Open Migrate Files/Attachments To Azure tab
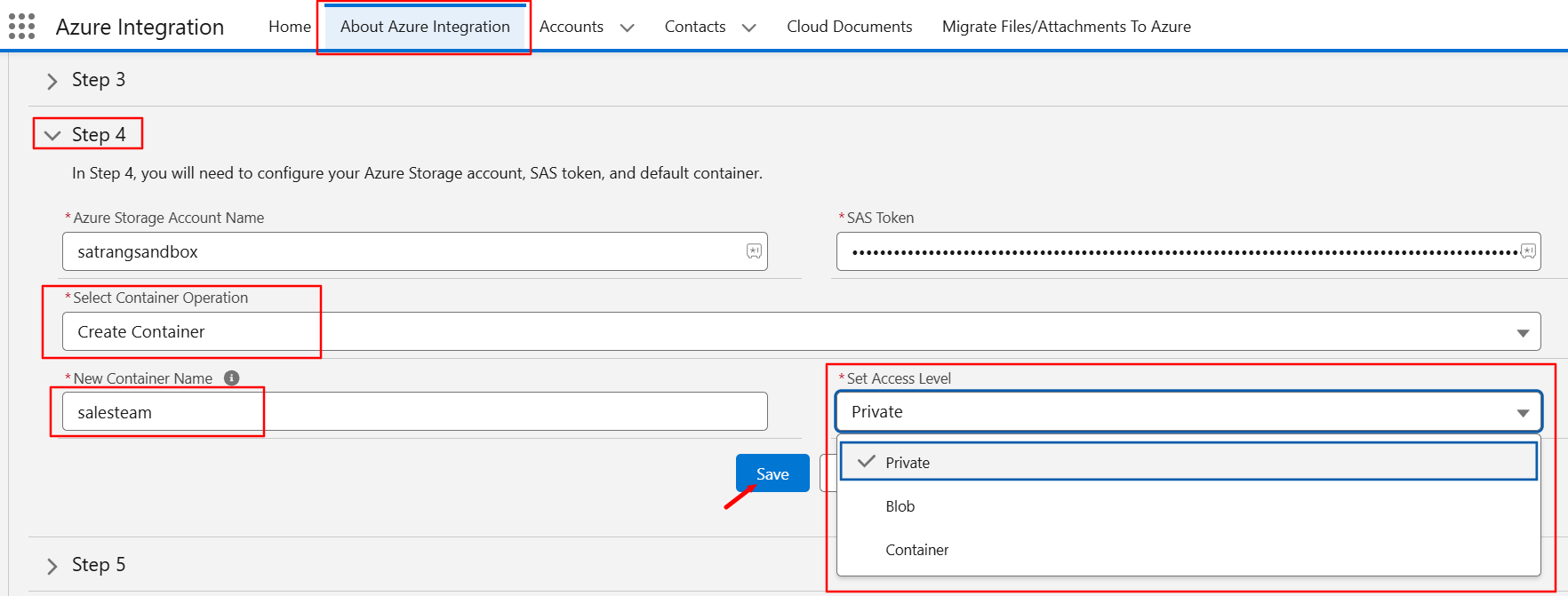The width and height of the screenshot is (1568, 596). click(1066, 27)
